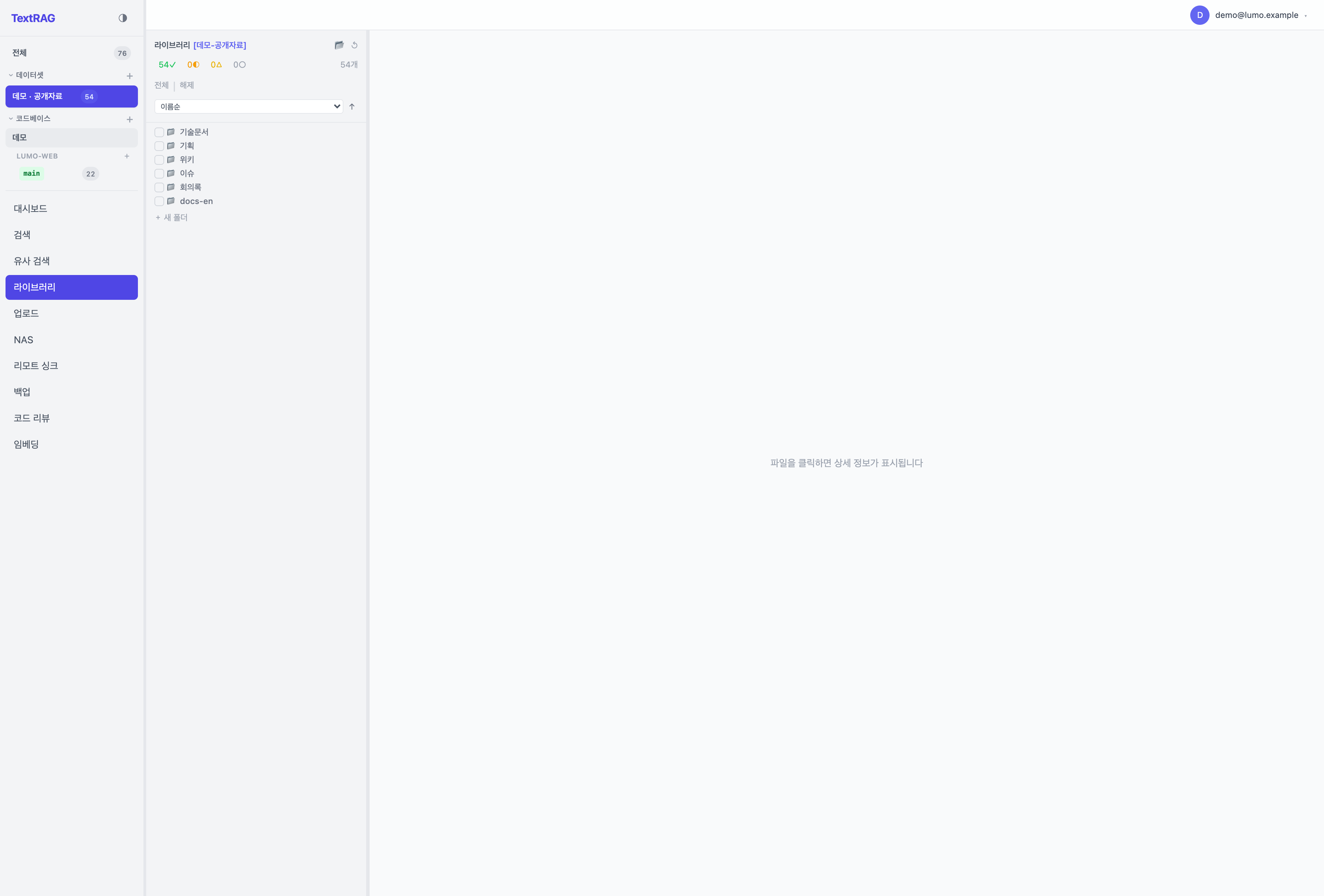
Task: Click the open-folder icon in library header
Action: coord(339,45)
